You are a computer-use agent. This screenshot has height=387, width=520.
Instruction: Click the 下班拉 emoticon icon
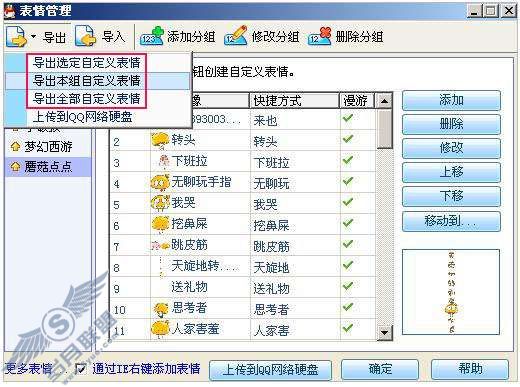[164, 161]
